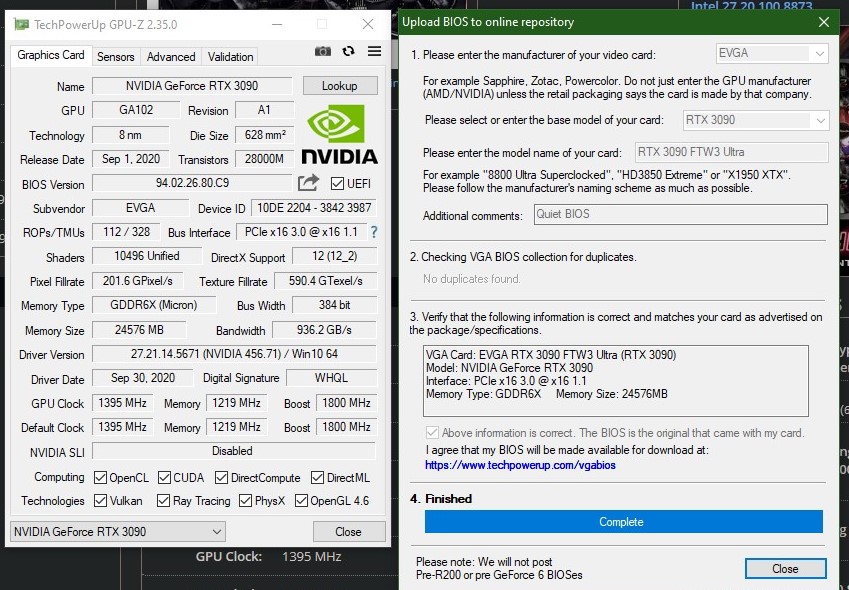
Task: Click the Name field NVIDIA GeForce RTX 3090
Action: pyautogui.click(x=192, y=86)
